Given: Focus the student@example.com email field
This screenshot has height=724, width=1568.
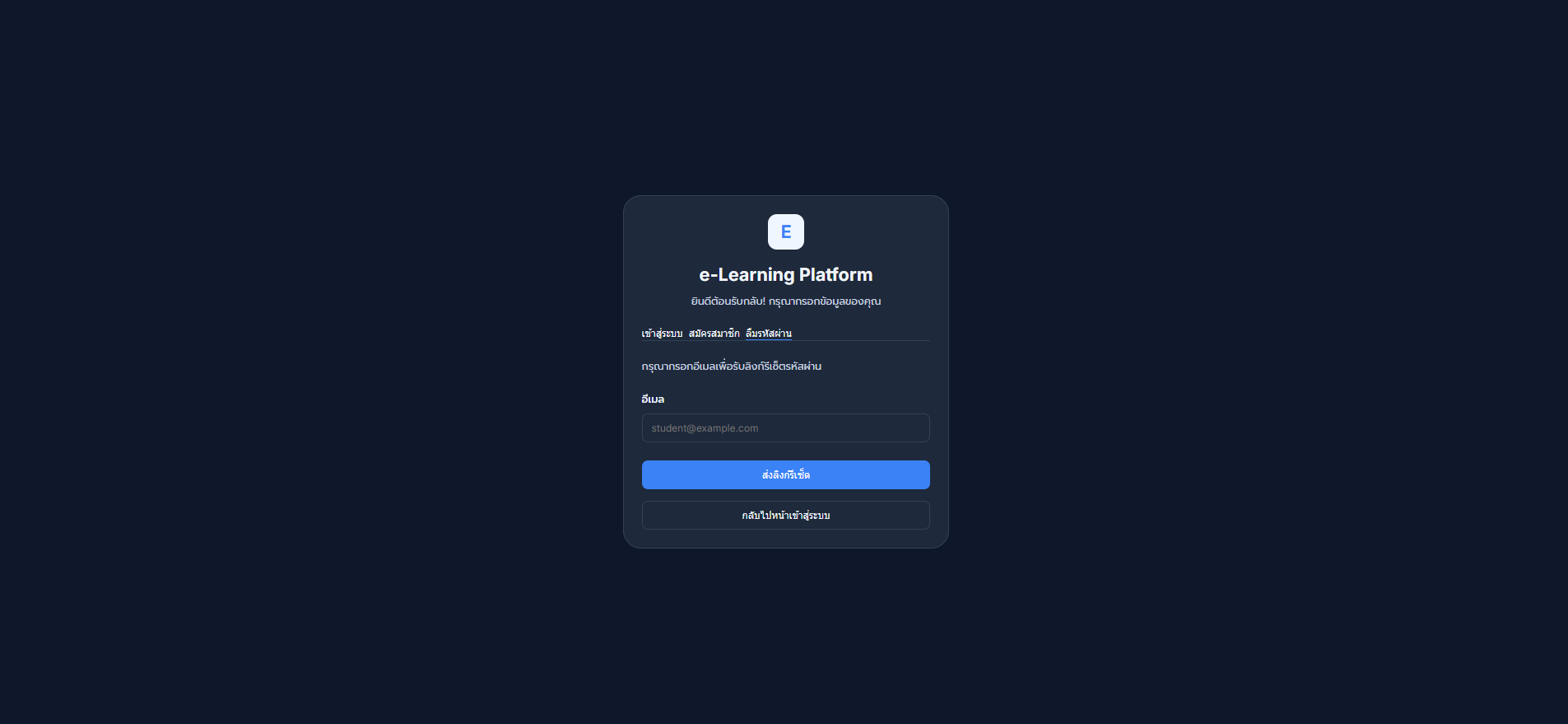Looking at the screenshot, I should pyautogui.click(x=785, y=428).
